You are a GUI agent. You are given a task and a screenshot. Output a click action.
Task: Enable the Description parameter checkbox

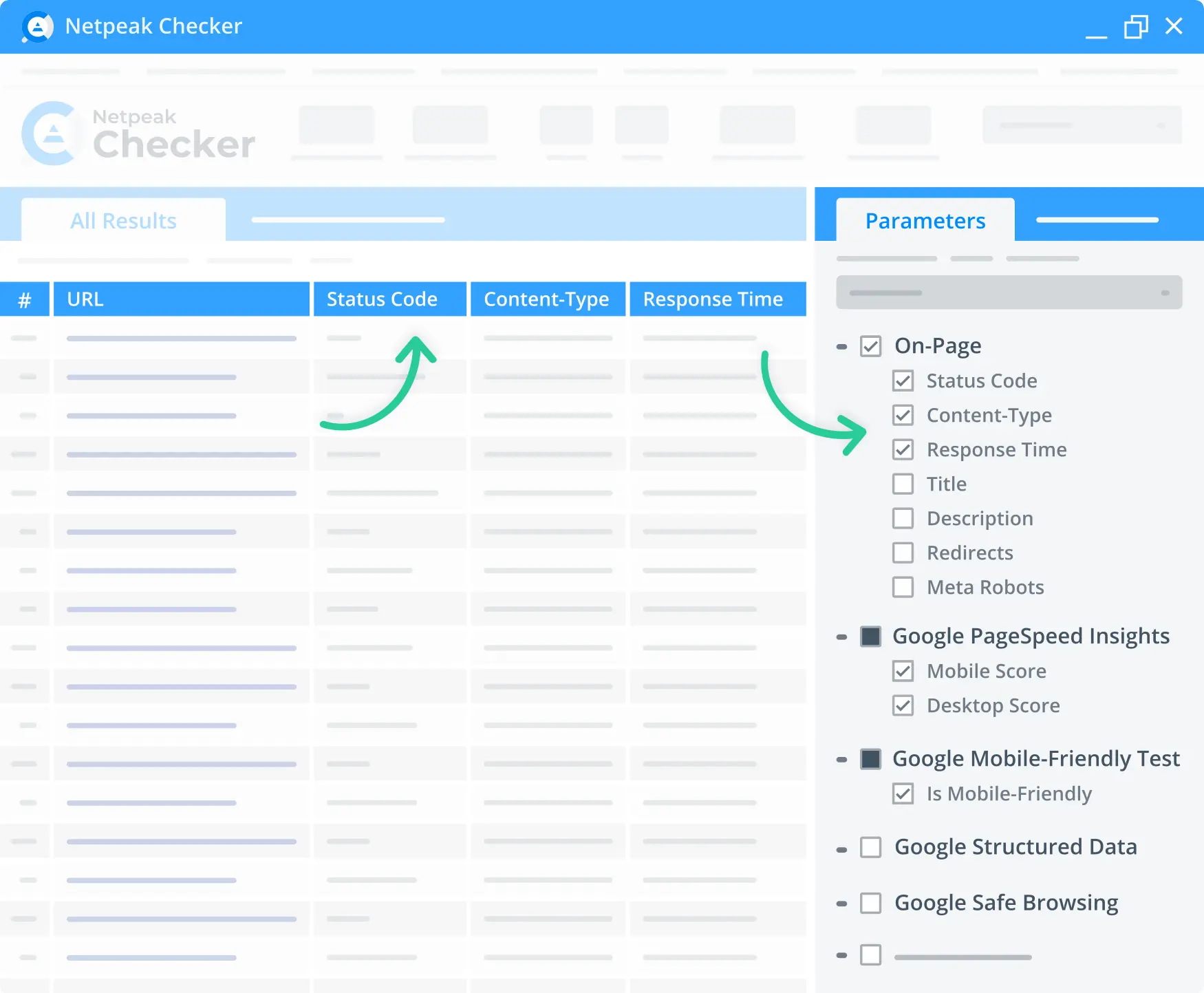coord(903,518)
